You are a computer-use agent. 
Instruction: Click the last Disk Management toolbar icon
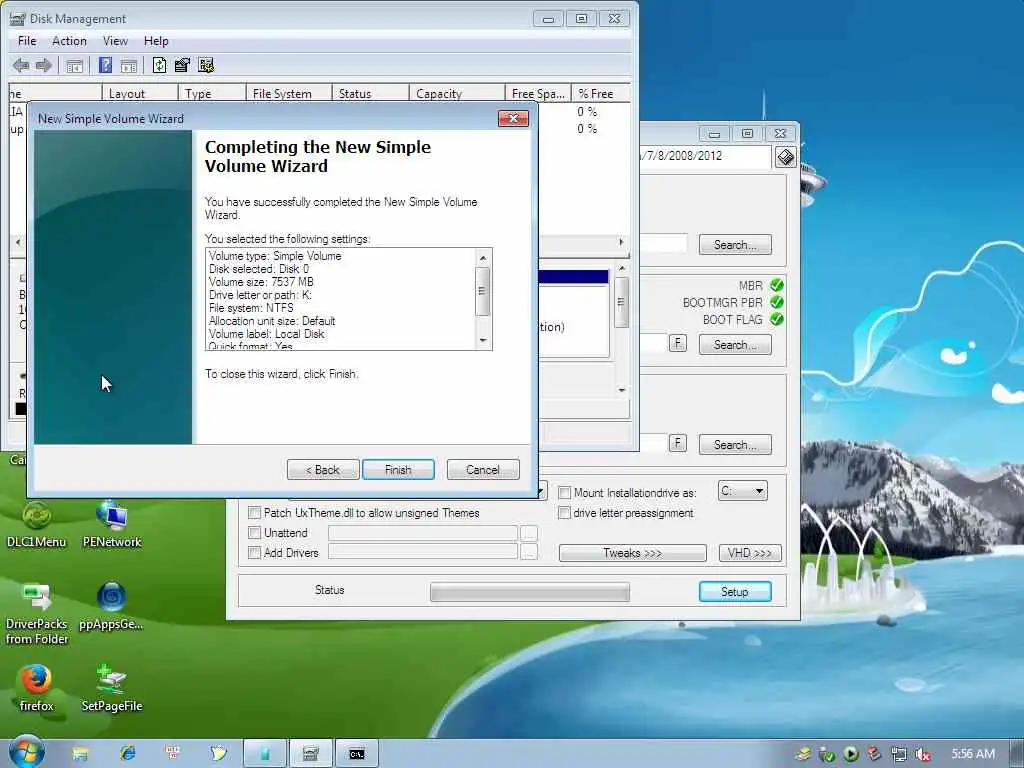click(206, 65)
